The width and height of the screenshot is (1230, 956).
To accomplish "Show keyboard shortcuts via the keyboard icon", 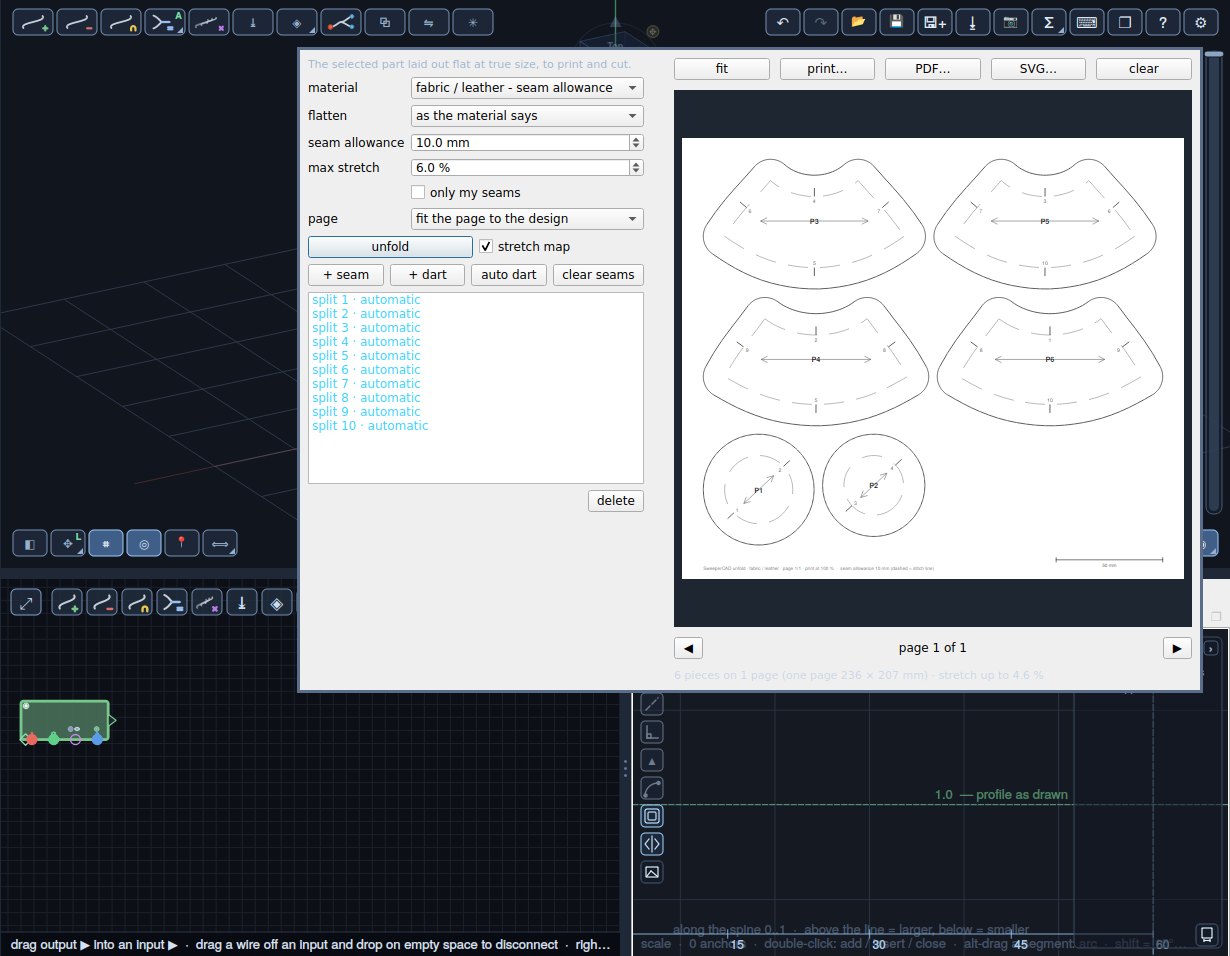I will click(1087, 22).
